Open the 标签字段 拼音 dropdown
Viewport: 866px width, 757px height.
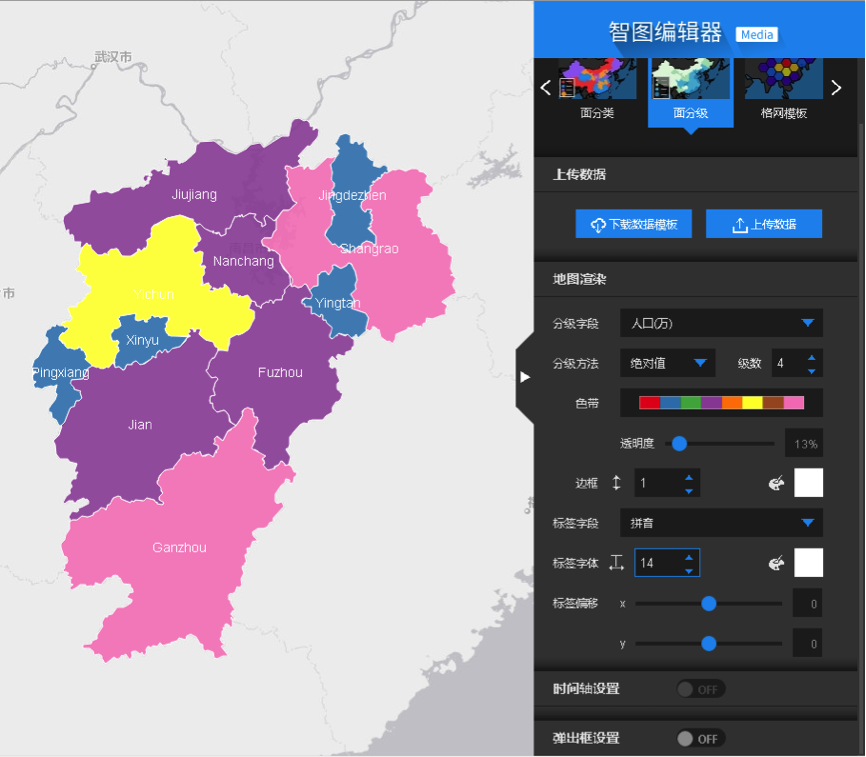721,523
